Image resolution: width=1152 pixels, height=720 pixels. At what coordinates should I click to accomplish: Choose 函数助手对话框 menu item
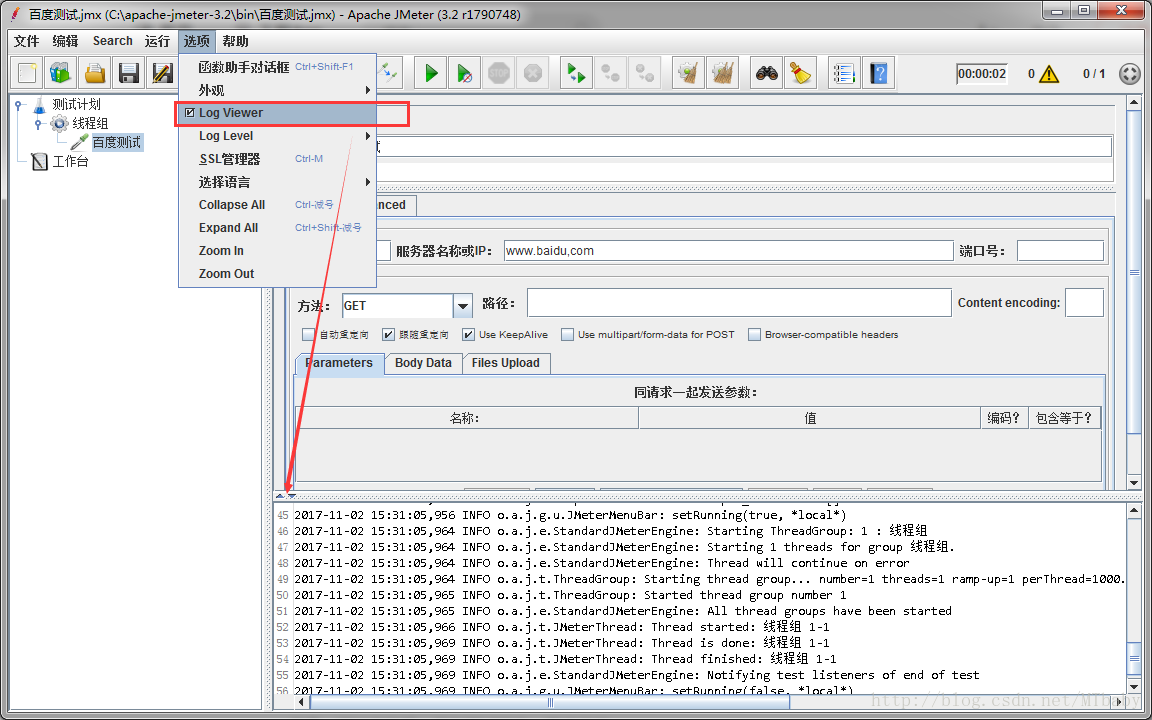pyautogui.click(x=278, y=67)
